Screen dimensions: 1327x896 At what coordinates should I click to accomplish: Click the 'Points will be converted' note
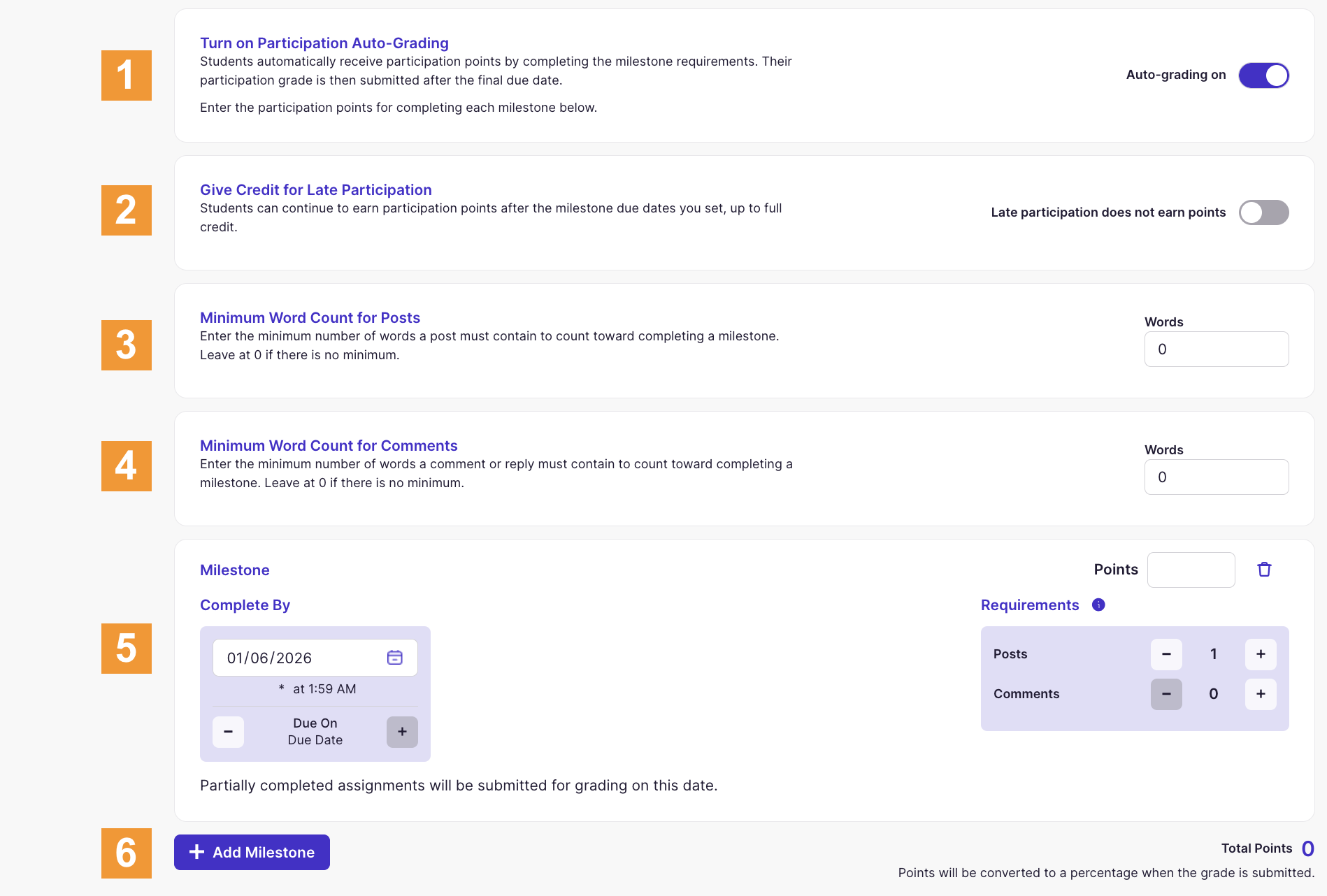[1106, 873]
